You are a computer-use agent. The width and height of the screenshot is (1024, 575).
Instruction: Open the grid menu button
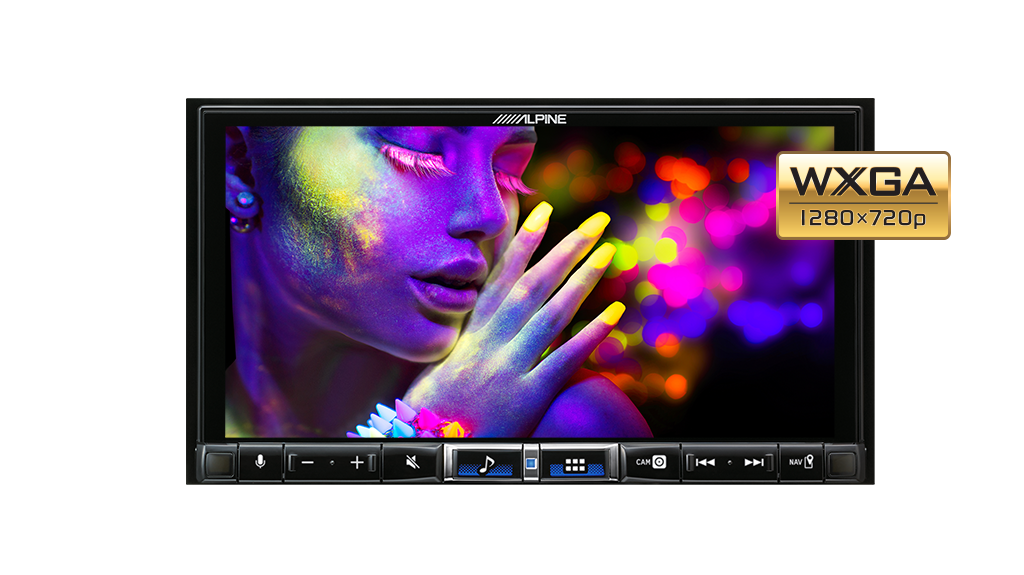[x=574, y=464]
